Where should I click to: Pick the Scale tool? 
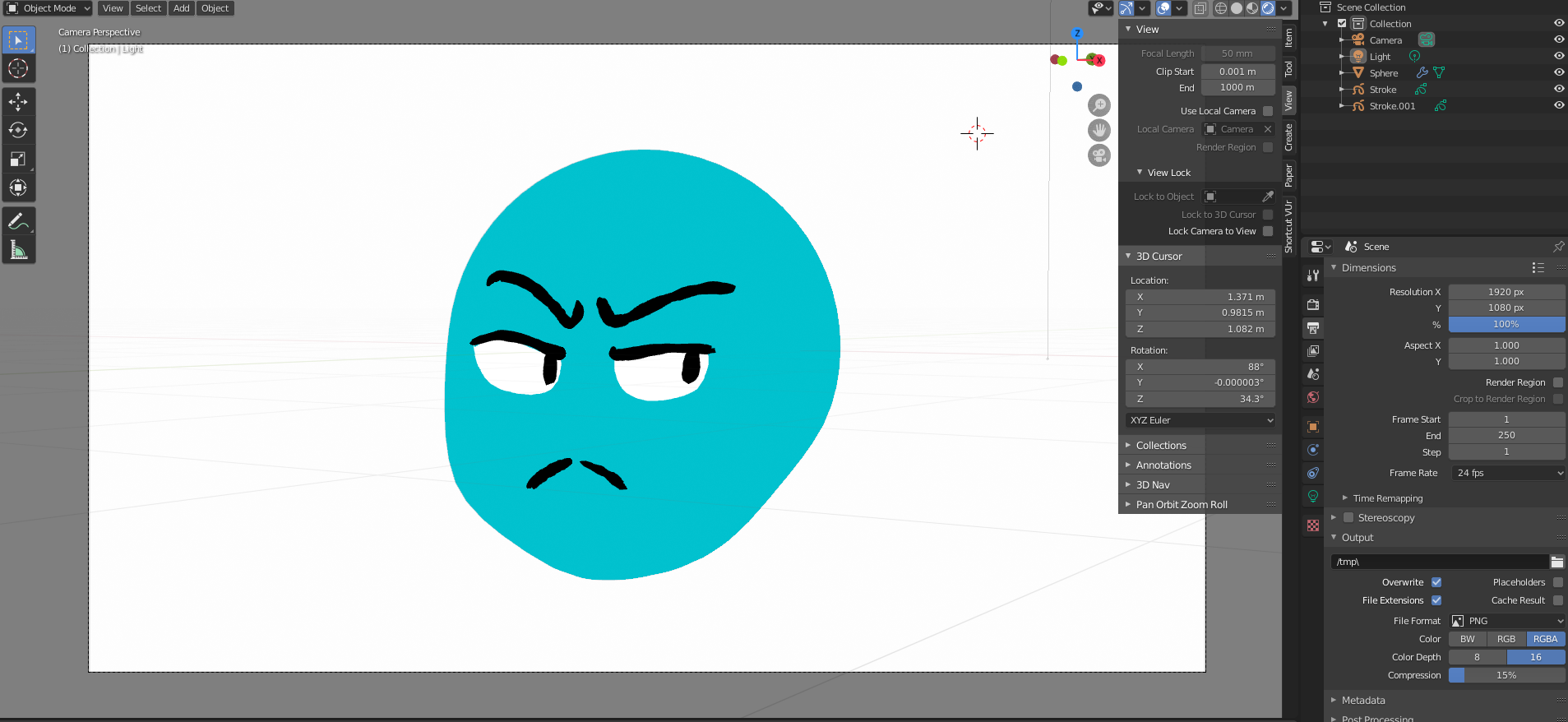coord(18,159)
